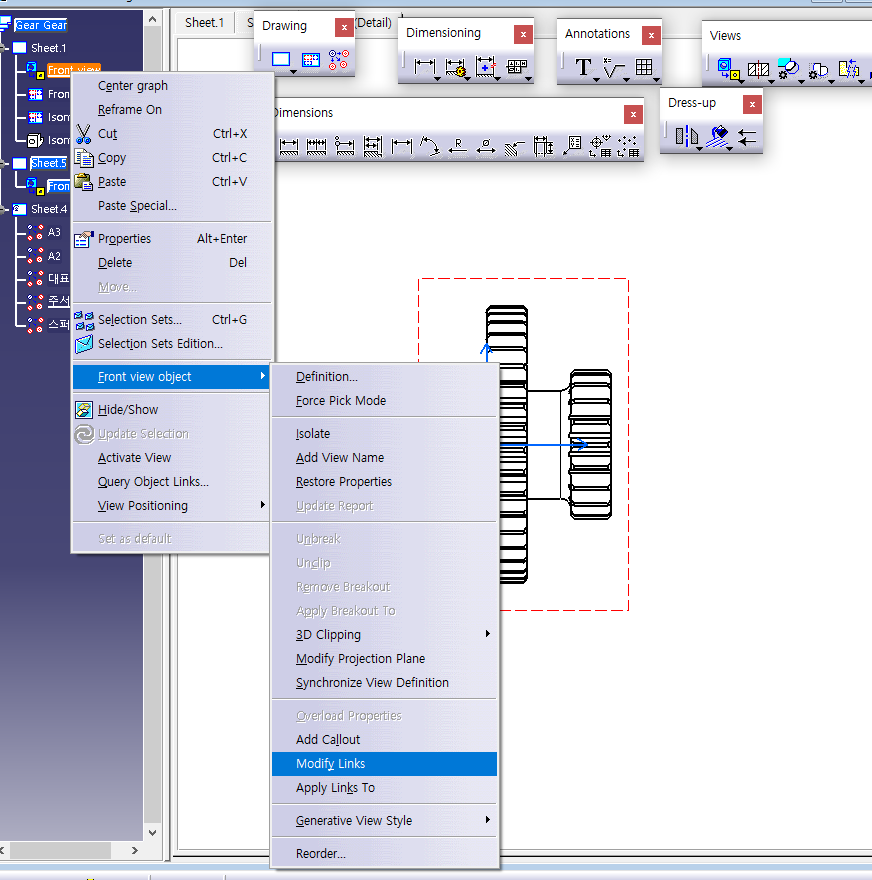Expand the Generative View Style submenu

pos(487,820)
